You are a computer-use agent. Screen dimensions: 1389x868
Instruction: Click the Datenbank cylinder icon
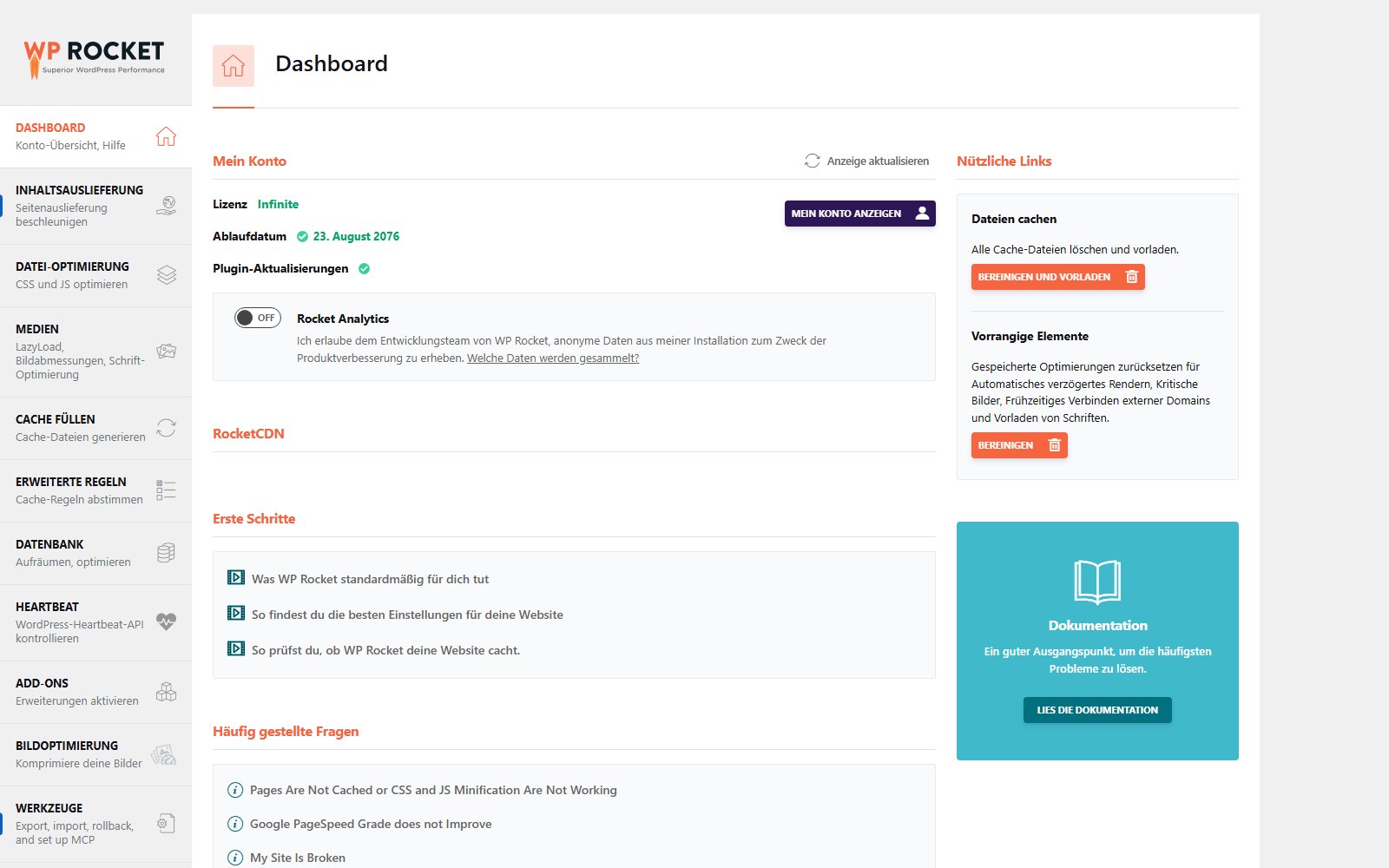(166, 553)
